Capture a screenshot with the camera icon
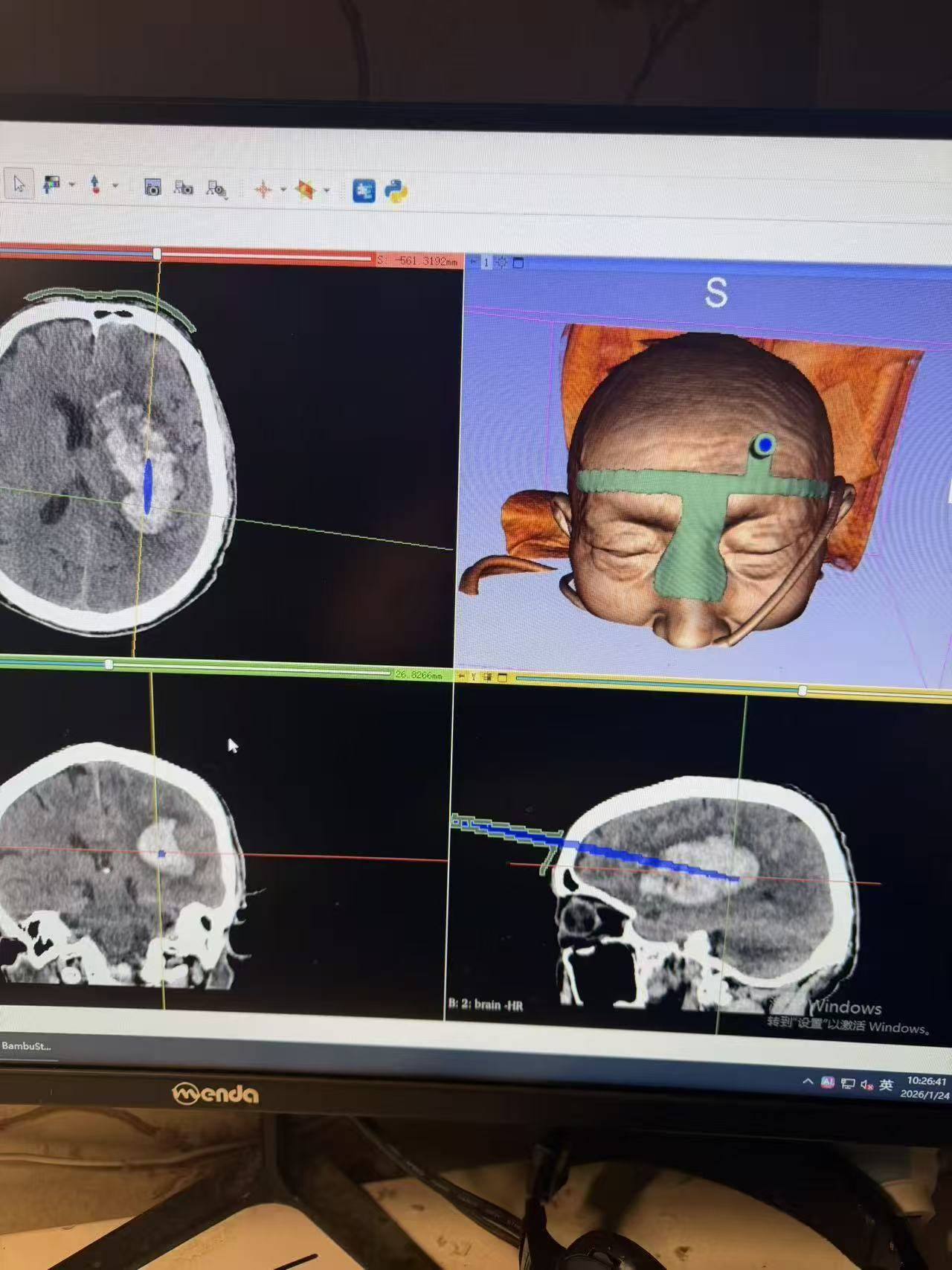The width and height of the screenshot is (952, 1270). pyautogui.click(x=152, y=187)
